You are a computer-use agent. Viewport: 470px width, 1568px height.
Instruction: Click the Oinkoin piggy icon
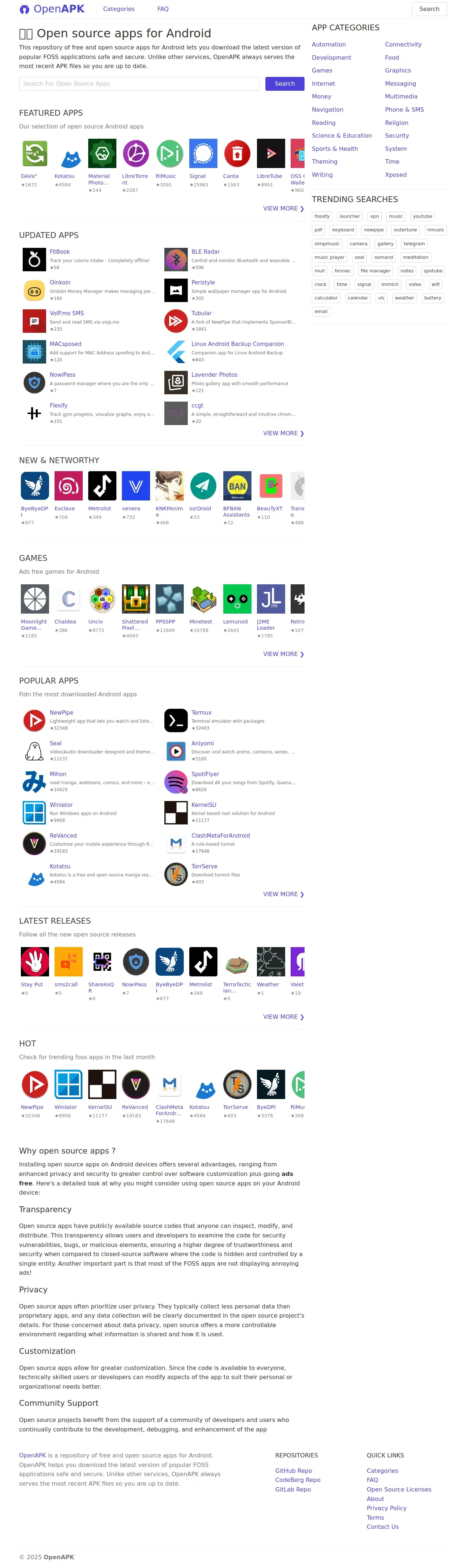click(34, 290)
